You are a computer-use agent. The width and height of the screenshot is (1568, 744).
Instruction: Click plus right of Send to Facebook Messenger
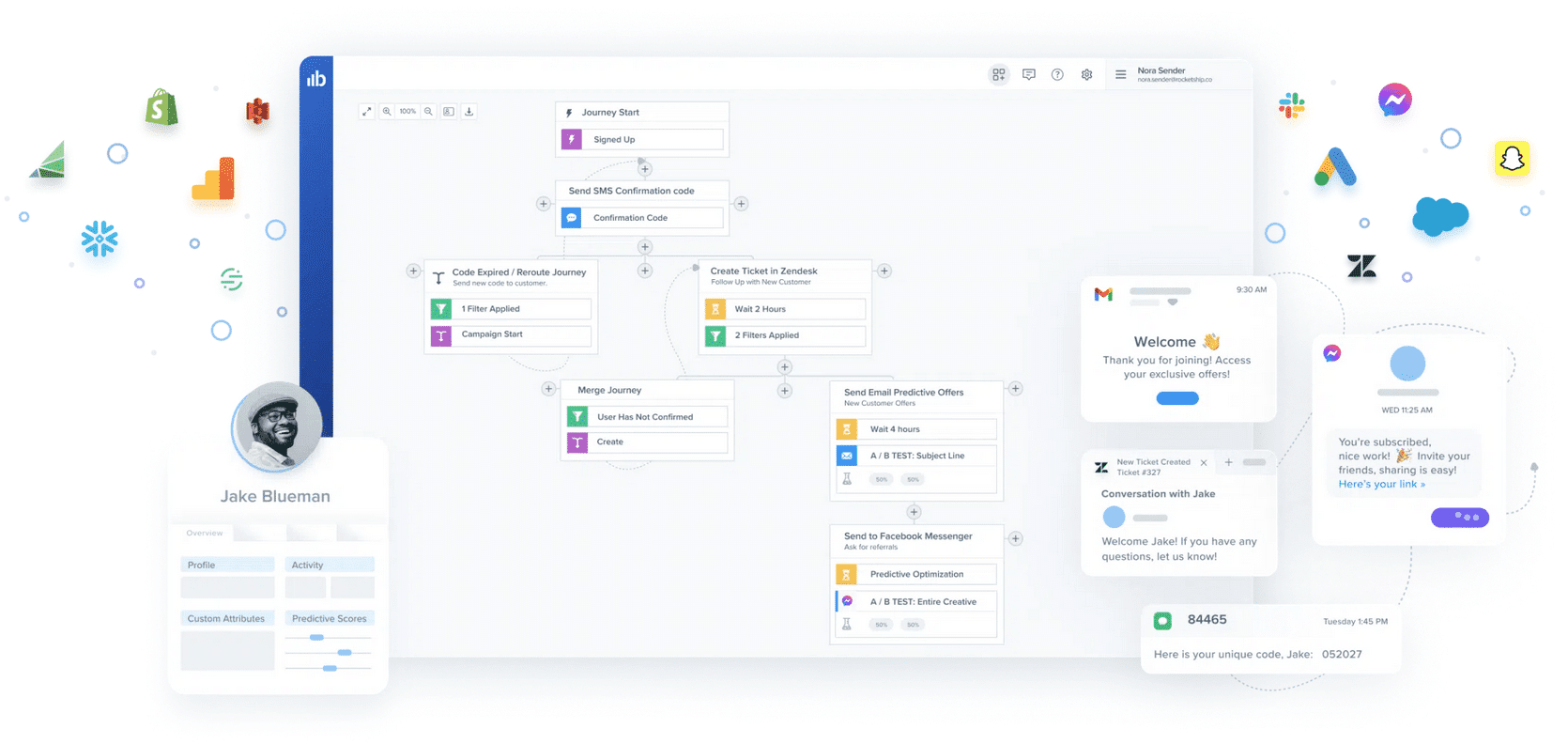[x=1015, y=538]
